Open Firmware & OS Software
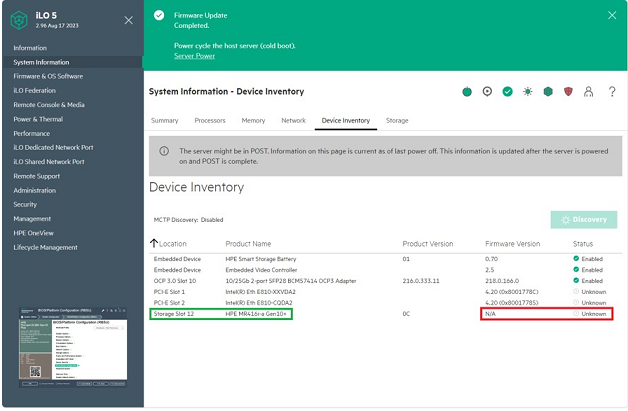Viewport: 628px width, 411px height. [x=48, y=76]
